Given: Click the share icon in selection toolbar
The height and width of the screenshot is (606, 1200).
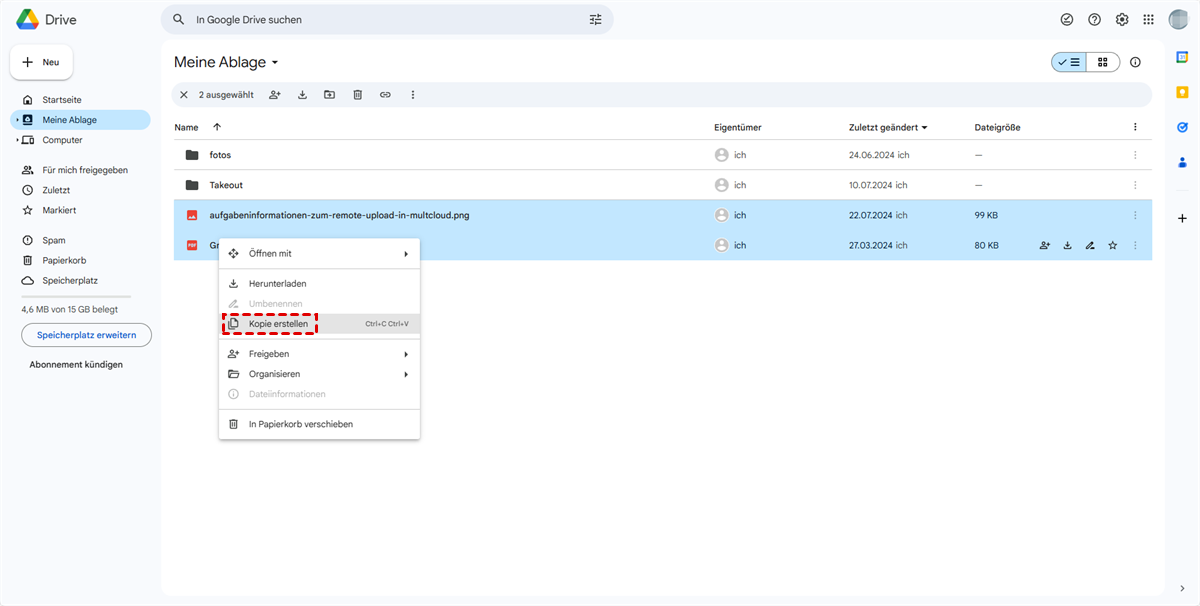Looking at the screenshot, I should 275,95.
